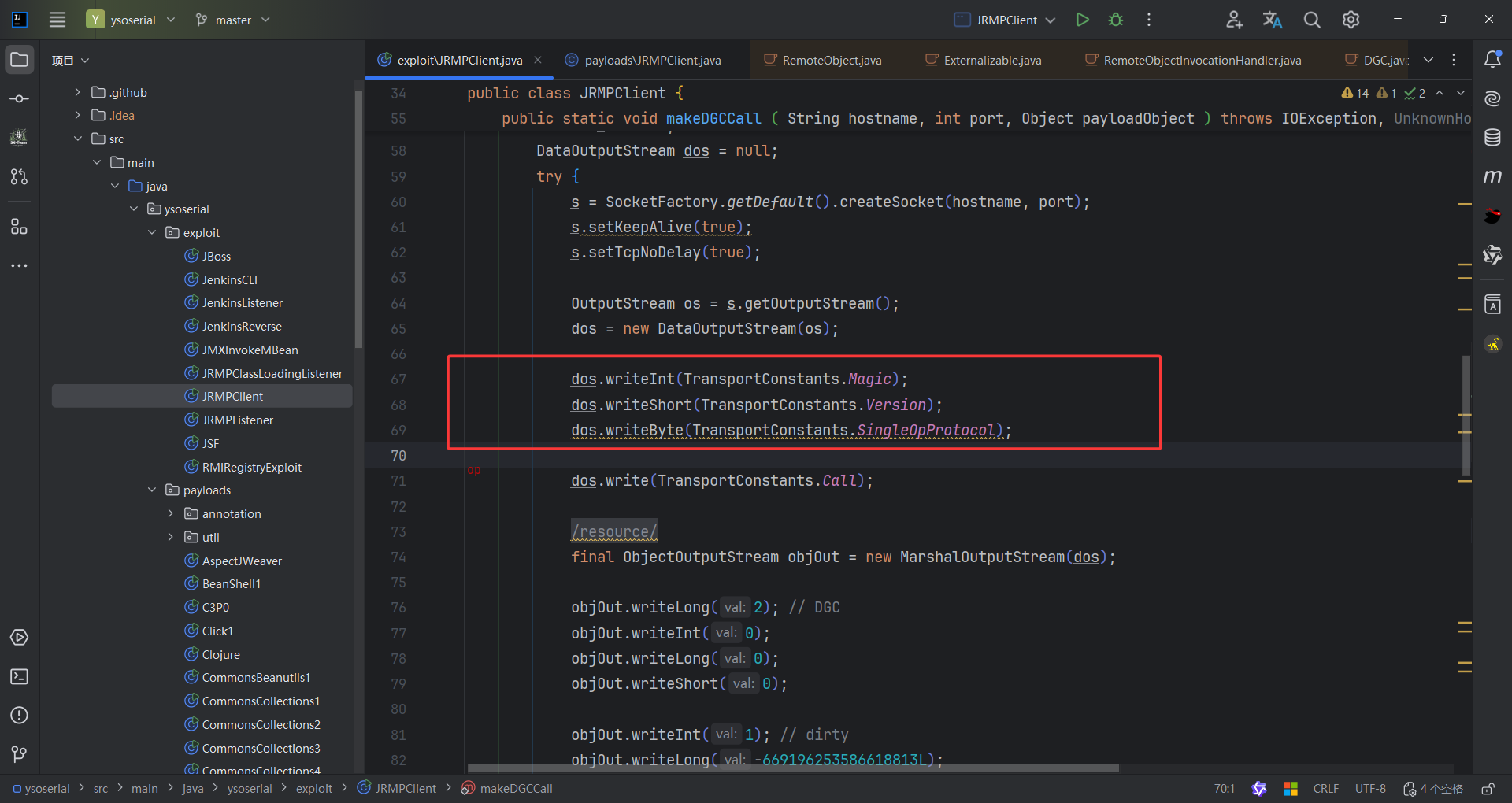Open Code With Me add-user icon
This screenshot has height=803, width=1512.
point(1234,20)
